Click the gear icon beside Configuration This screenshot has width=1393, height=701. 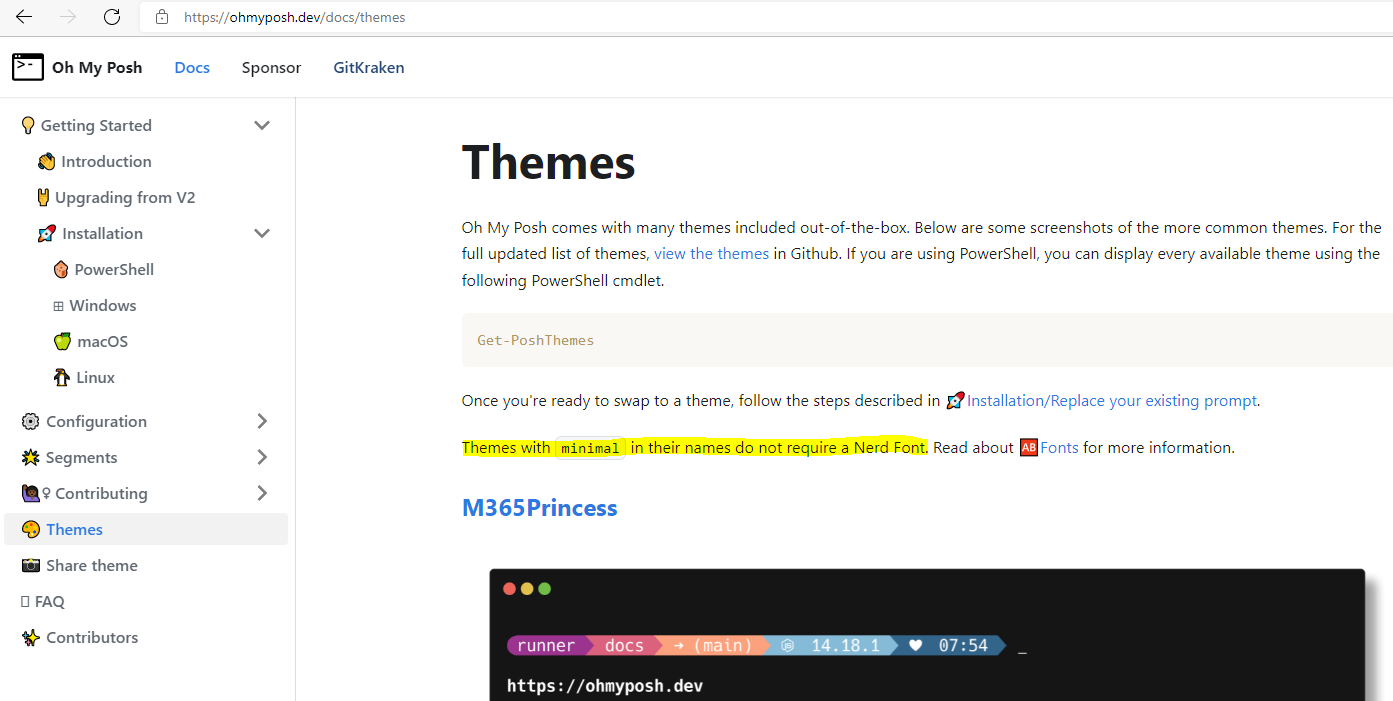[30, 421]
